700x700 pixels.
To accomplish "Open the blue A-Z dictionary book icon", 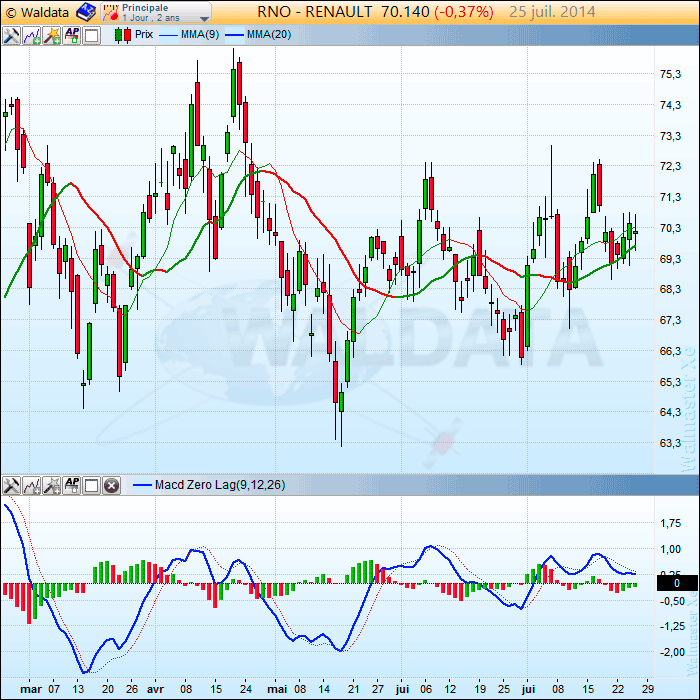I will 86,12.
